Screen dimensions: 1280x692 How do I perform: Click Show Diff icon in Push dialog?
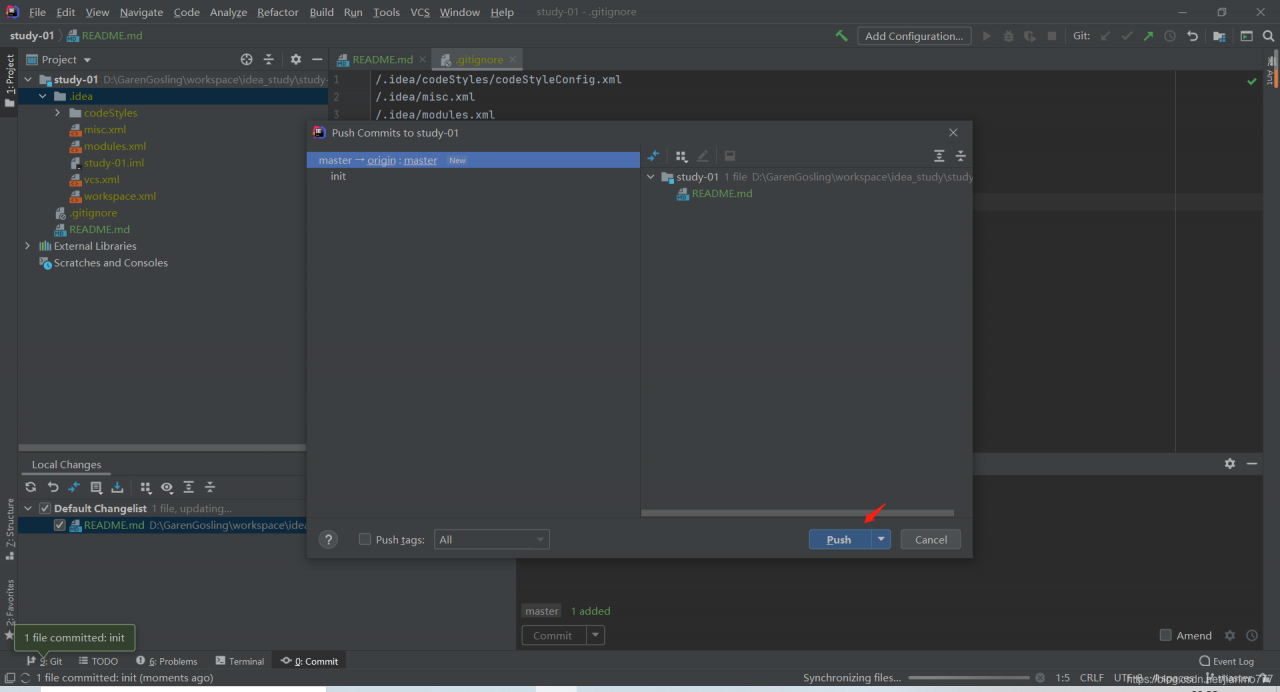pyautogui.click(x=653, y=156)
